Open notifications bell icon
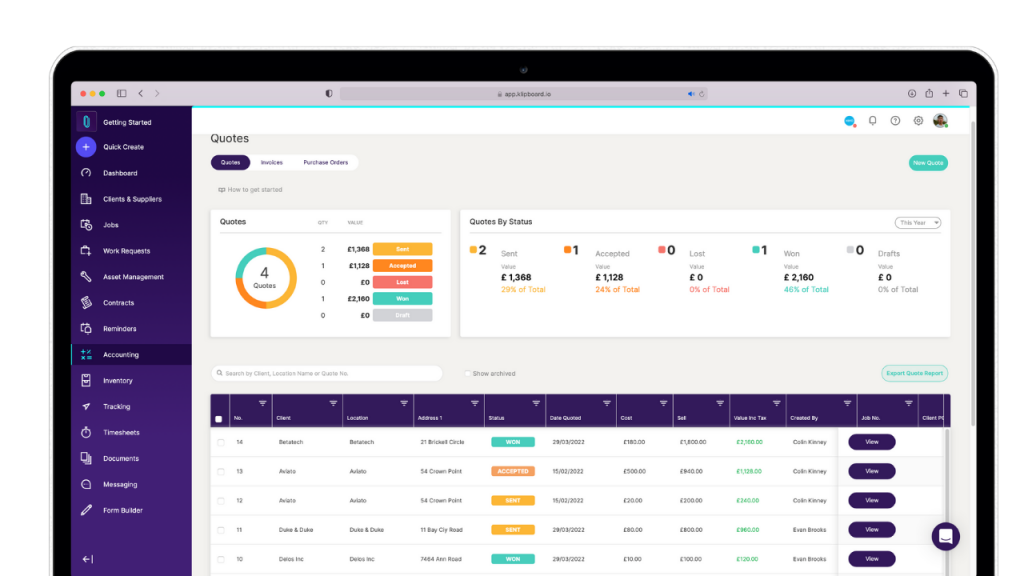 coord(872,121)
